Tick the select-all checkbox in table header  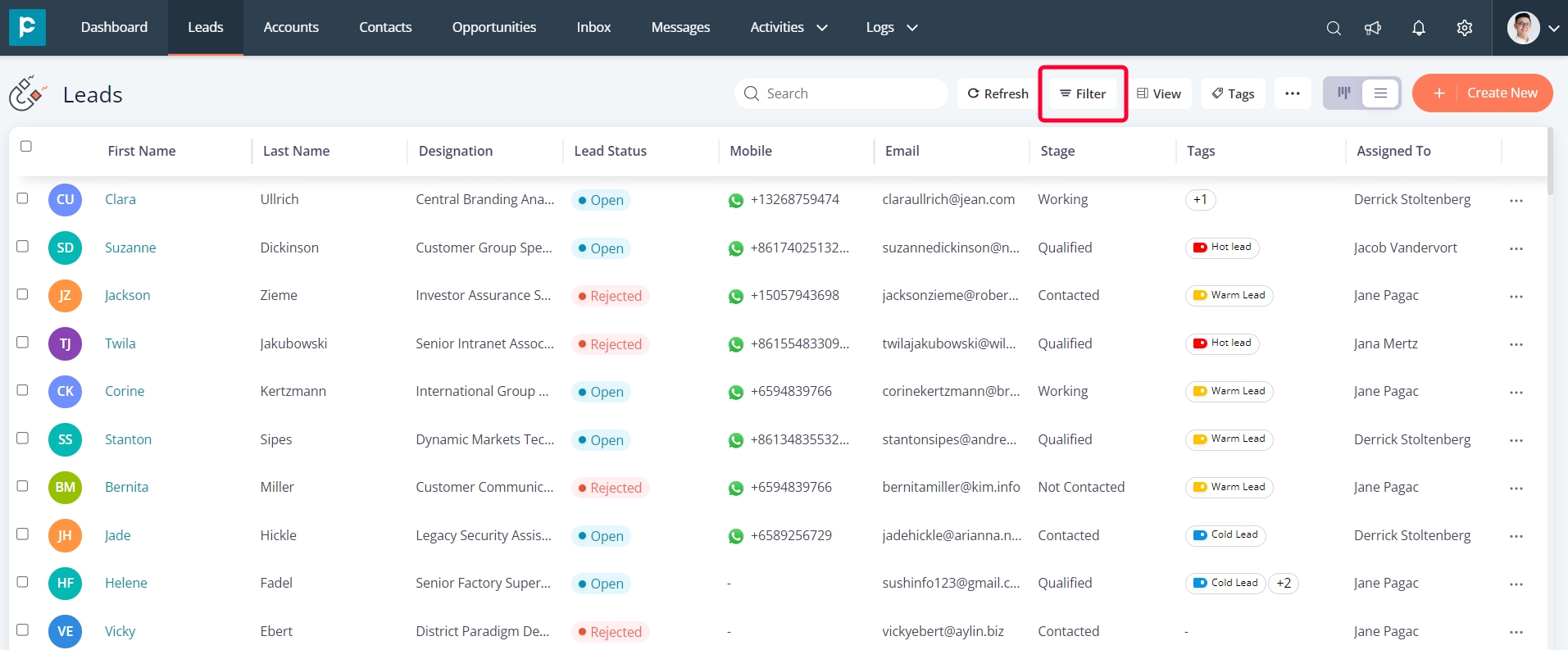(26, 146)
